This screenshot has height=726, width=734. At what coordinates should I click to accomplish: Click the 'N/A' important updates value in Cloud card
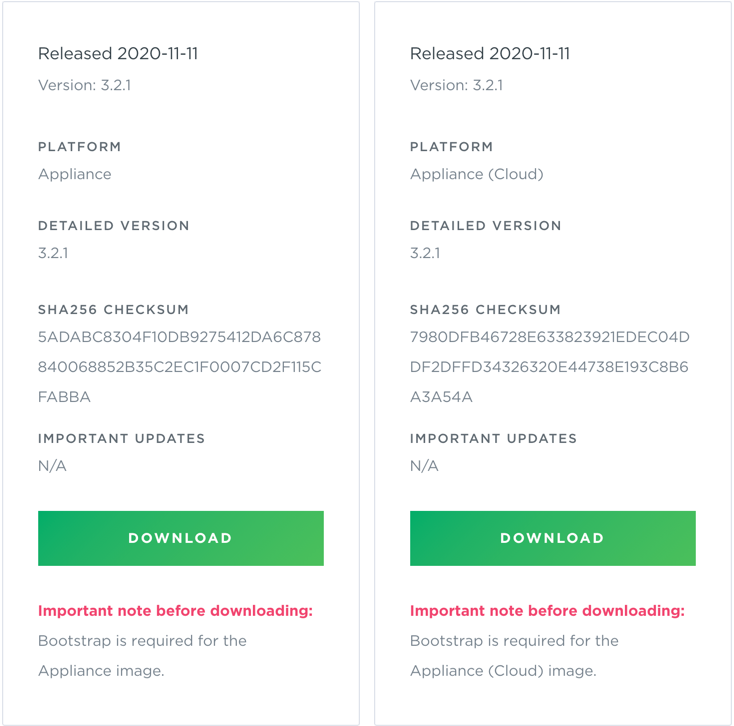[x=424, y=466]
